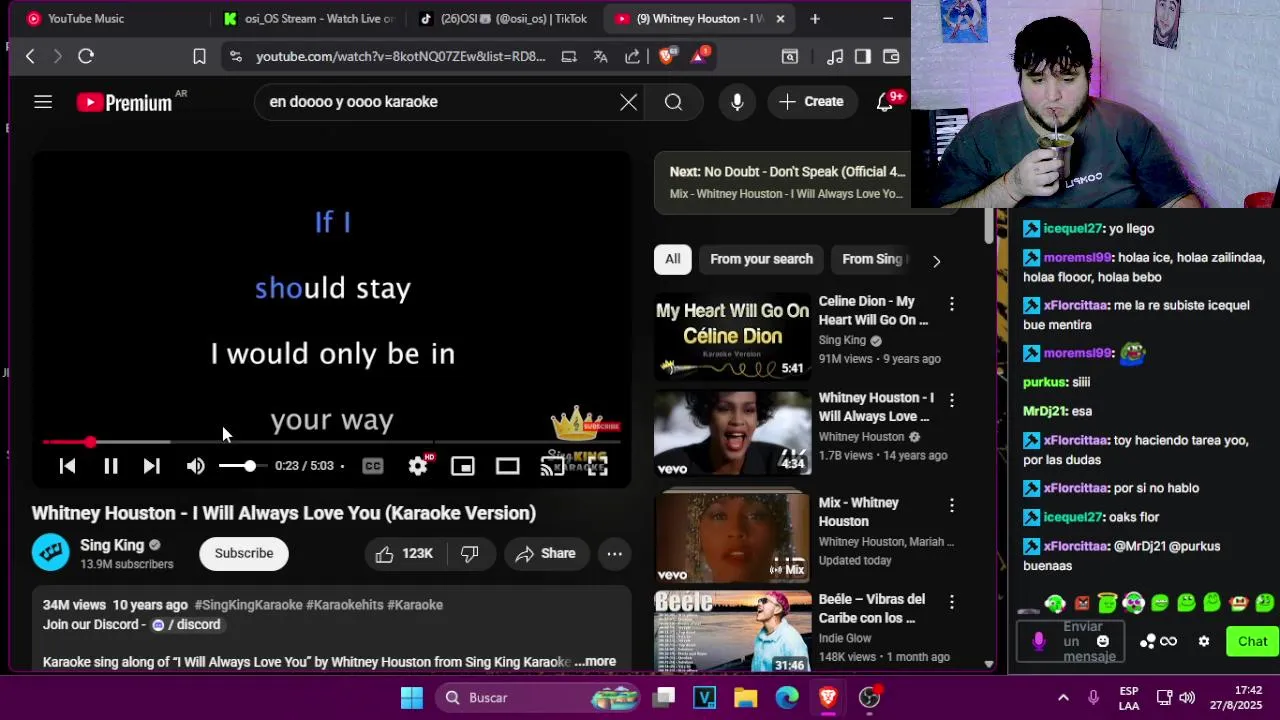
Task: Switch to the YouTube Music browser tab
Action: pyautogui.click(x=112, y=18)
